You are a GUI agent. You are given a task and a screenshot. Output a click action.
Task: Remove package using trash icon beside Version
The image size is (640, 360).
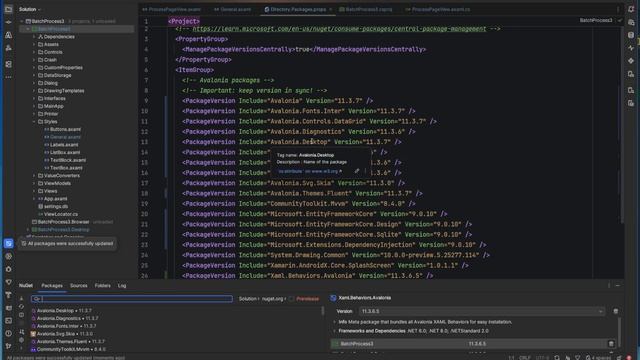616,311
